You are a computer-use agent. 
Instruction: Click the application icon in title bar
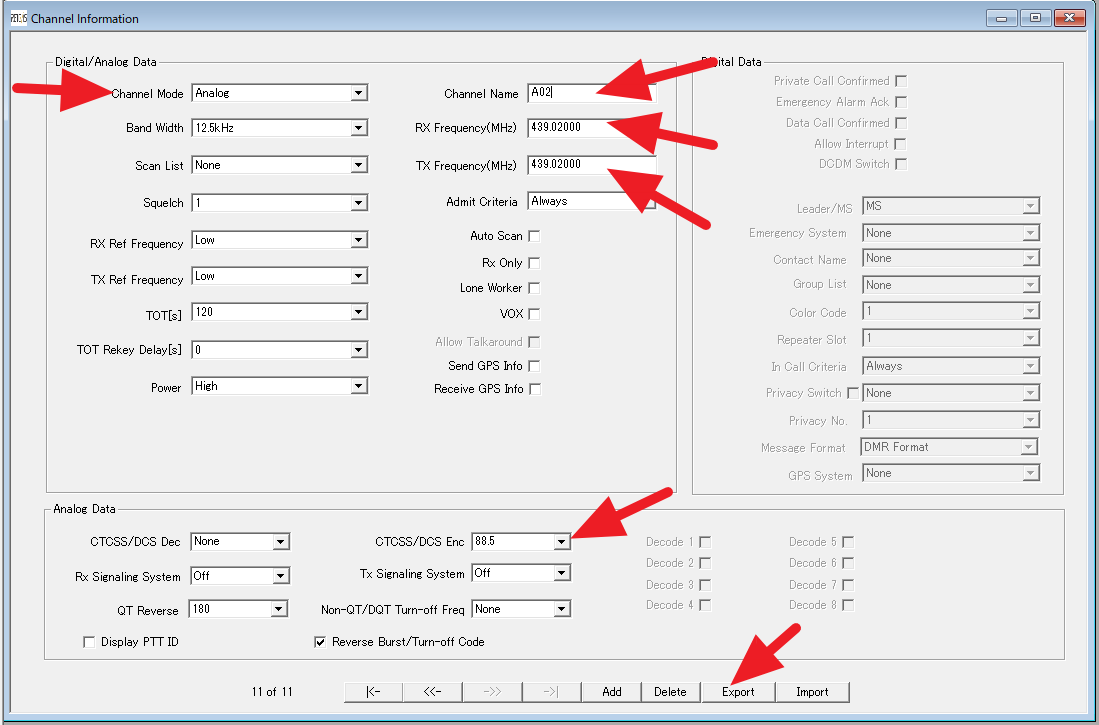coord(18,17)
